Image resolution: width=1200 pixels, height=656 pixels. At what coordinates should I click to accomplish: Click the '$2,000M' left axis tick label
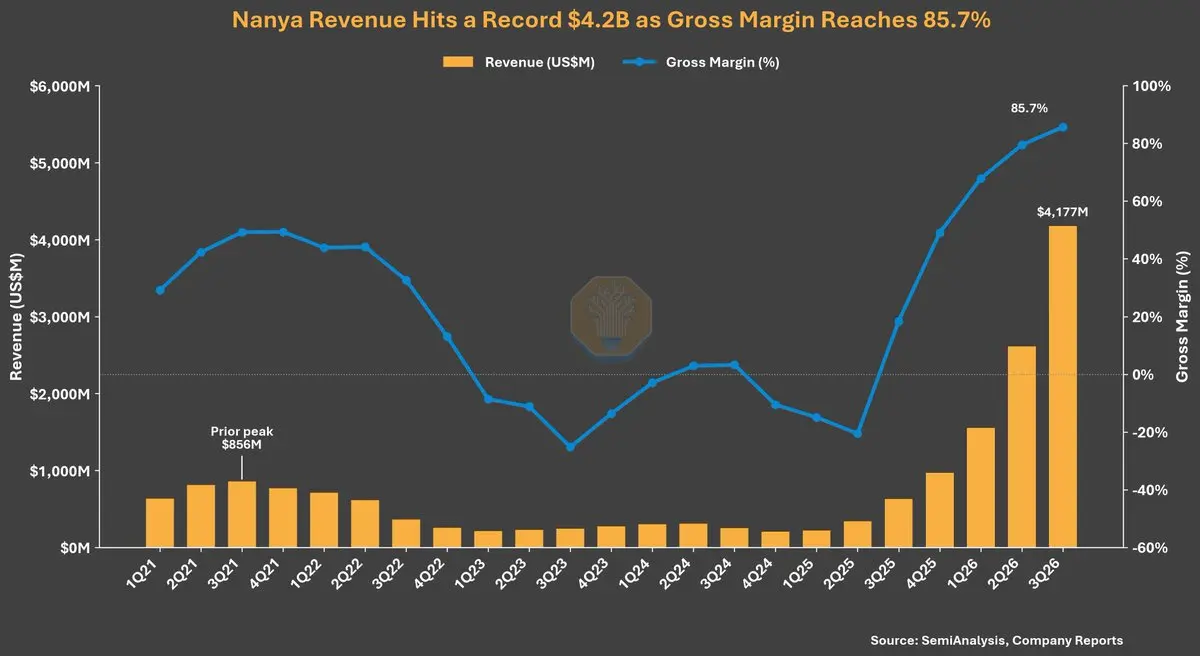60,394
